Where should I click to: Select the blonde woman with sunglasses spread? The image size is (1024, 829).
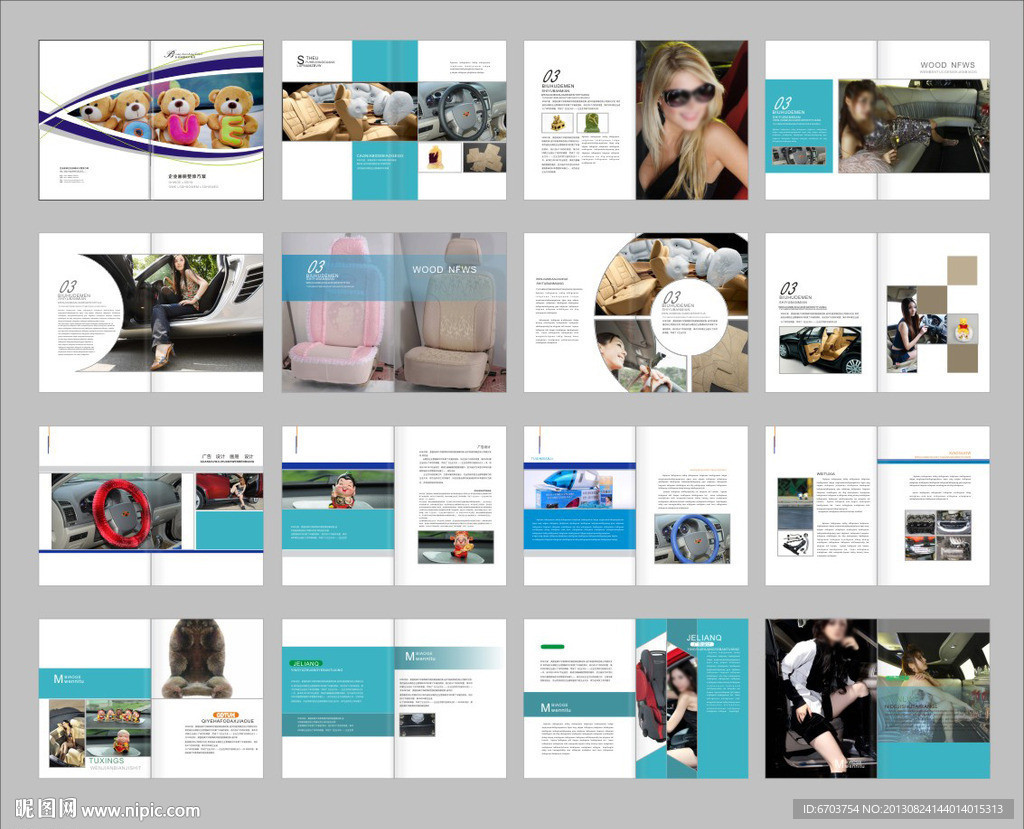[x=635, y=120]
